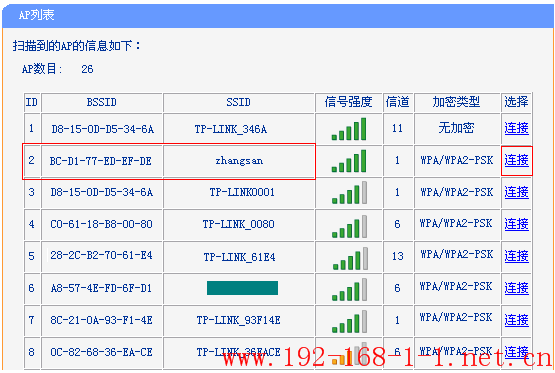Select the signal strength icon for TP-LINK_0080
555x373 pixels.
pos(349,226)
